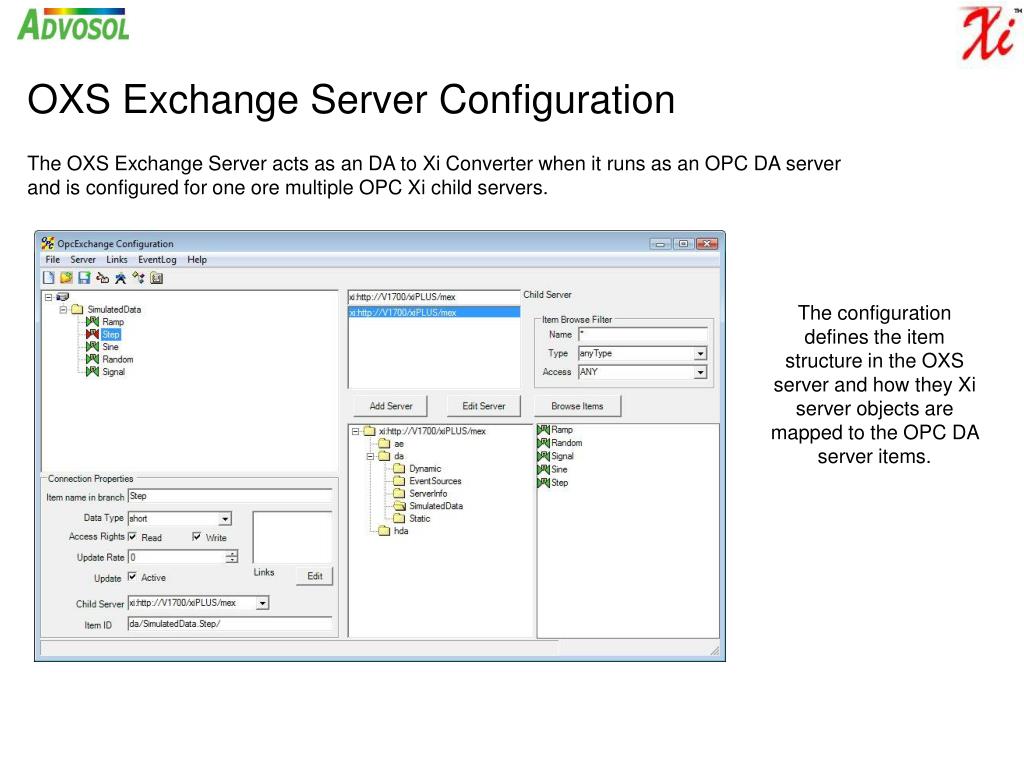
Task: Click the Ramp item icon in left tree
Action: click(93, 321)
